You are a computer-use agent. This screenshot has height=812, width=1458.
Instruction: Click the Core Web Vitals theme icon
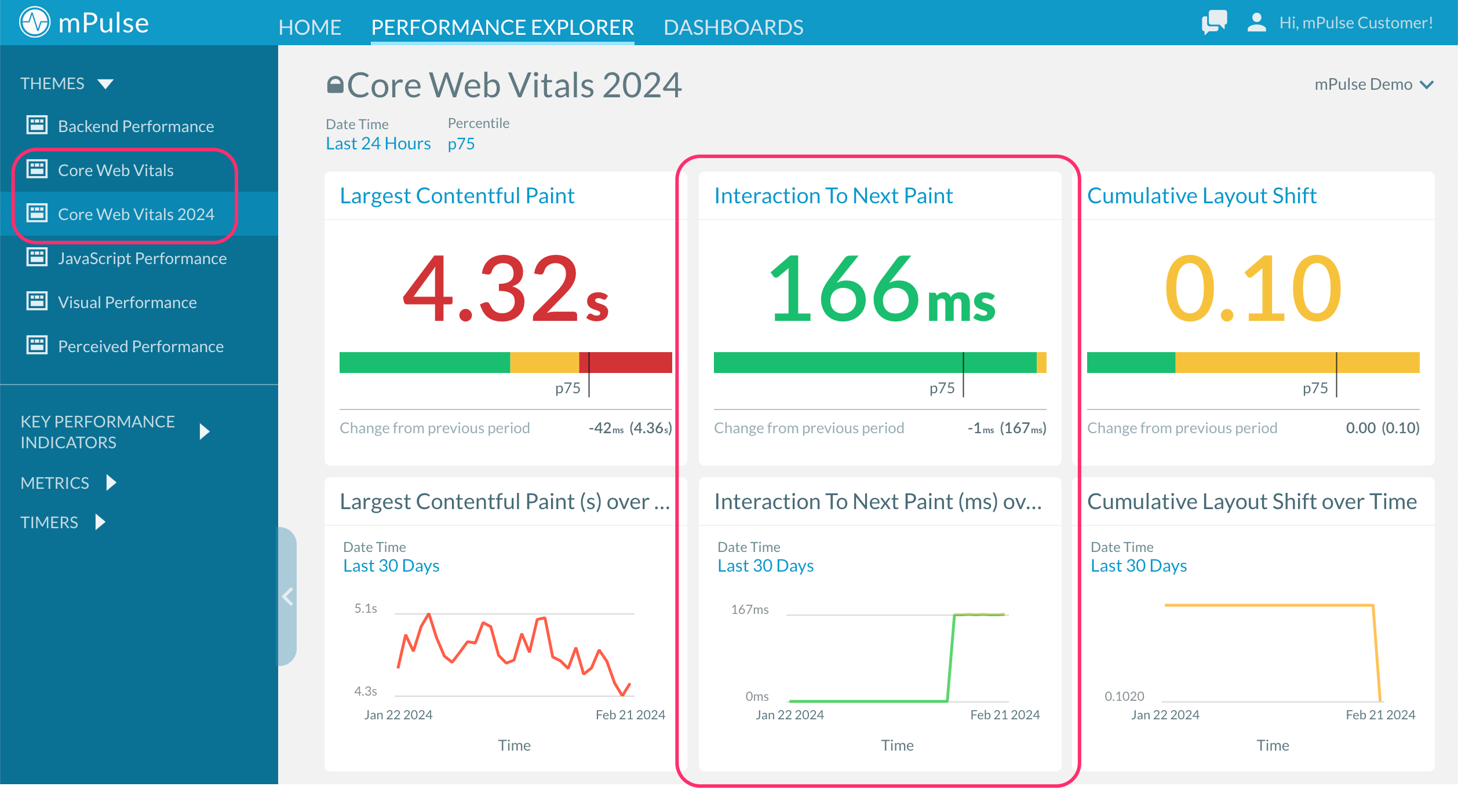pyautogui.click(x=37, y=169)
